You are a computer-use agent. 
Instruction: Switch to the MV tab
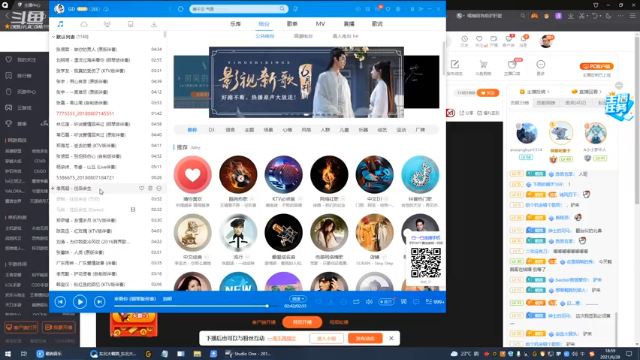320,24
